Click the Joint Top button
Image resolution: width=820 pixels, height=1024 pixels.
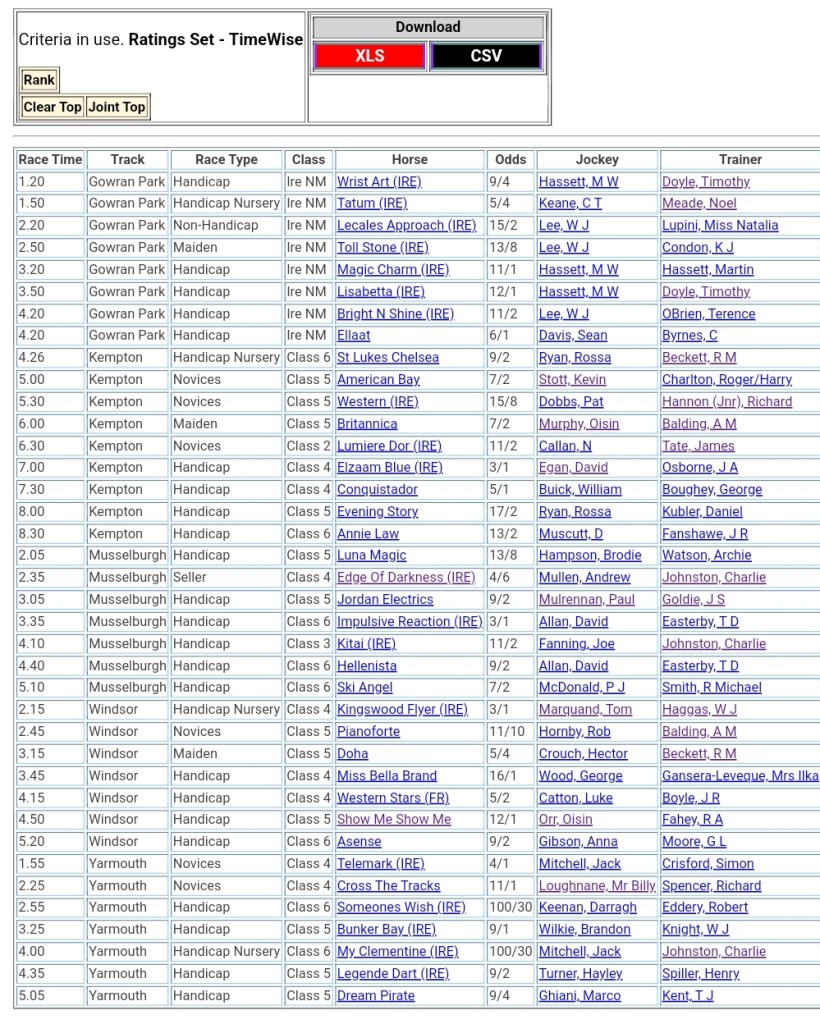pyautogui.click(x=117, y=107)
